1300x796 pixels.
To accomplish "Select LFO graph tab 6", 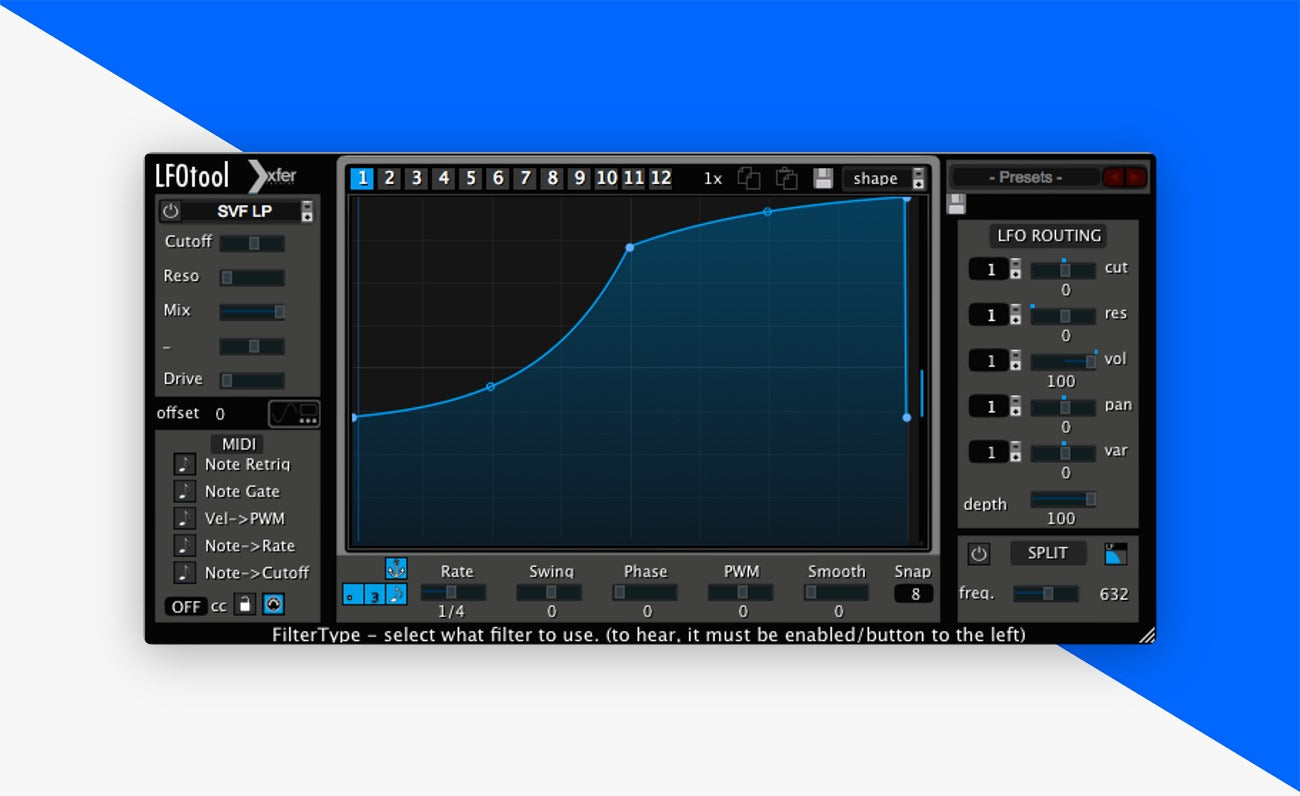I will click(498, 178).
